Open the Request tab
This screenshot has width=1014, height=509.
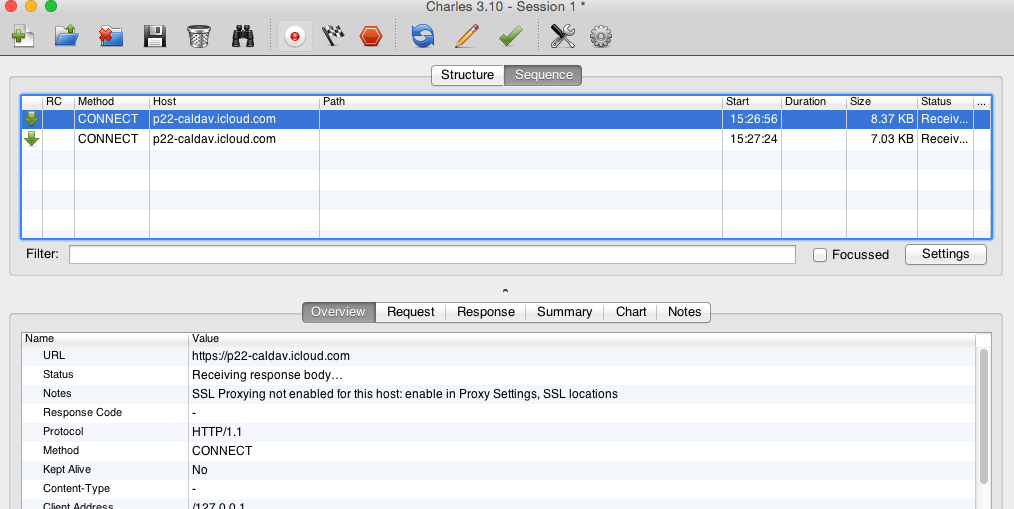[411, 312]
